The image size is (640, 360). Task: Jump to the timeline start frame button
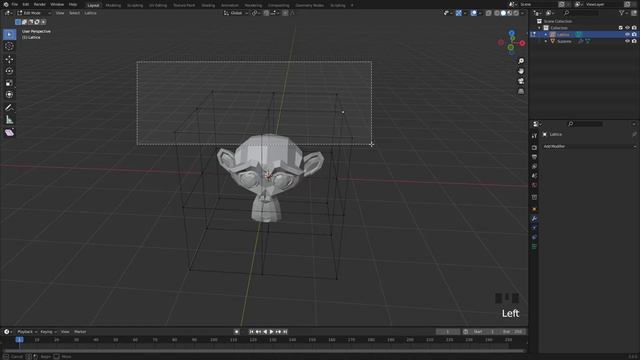pyautogui.click(x=251, y=332)
